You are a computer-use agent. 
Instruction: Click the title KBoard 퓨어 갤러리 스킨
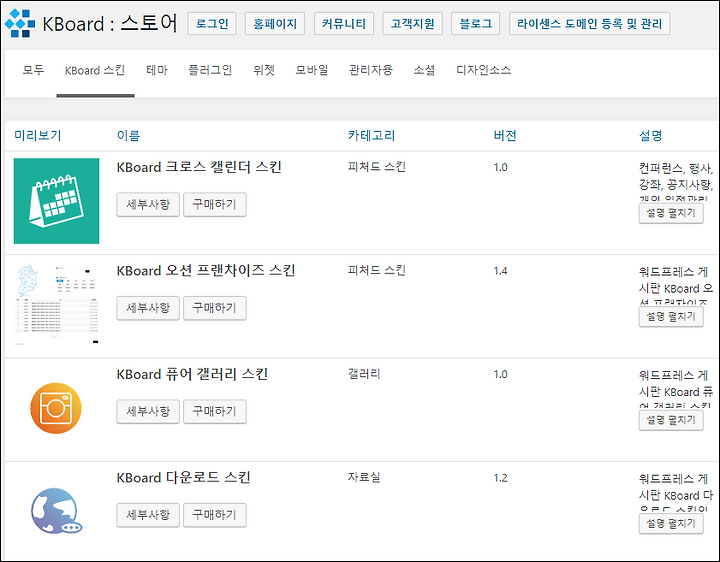pyautogui.click(x=192, y=374)
